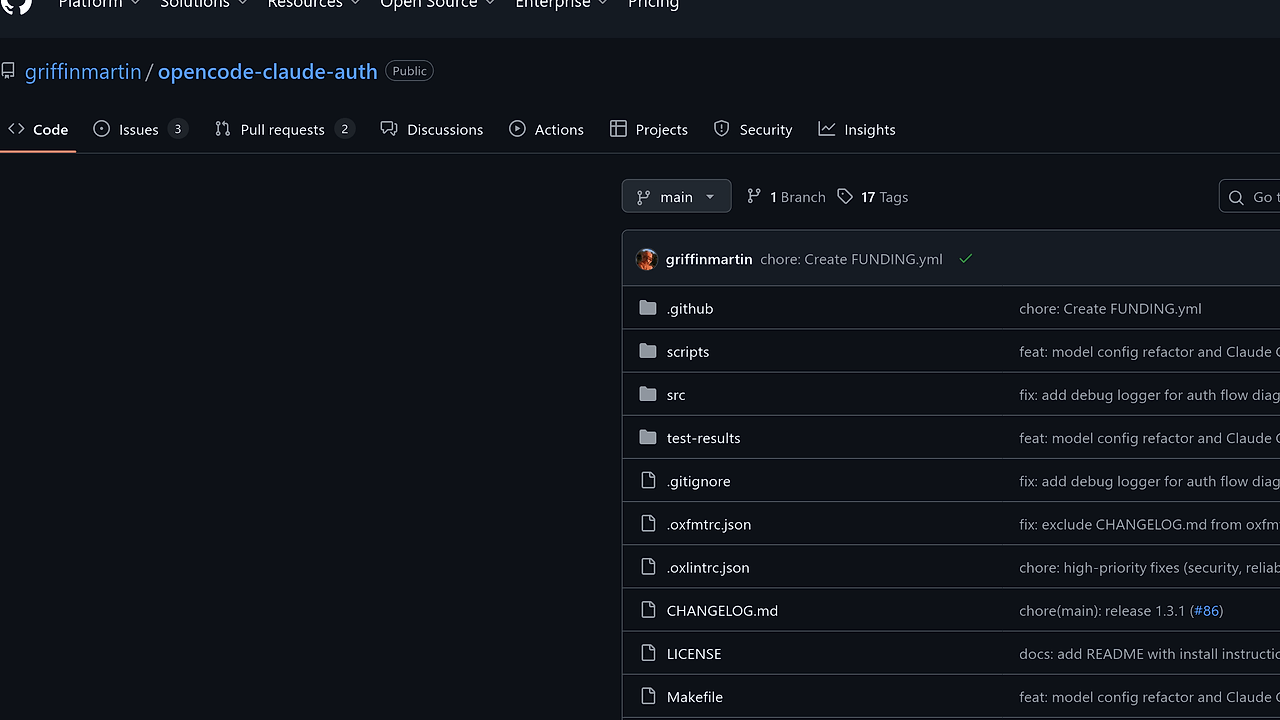View the 17 Tags link
Image resolution: width=1280 pixels, height=720 pixels.
point(873,197)
